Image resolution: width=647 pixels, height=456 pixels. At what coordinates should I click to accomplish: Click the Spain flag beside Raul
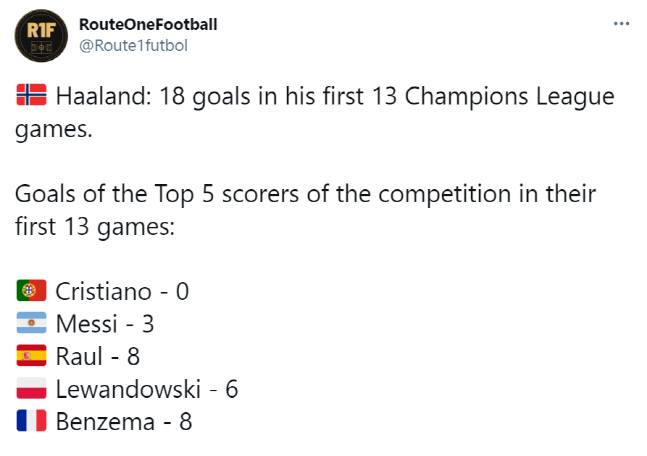click(x=32, y=356)
